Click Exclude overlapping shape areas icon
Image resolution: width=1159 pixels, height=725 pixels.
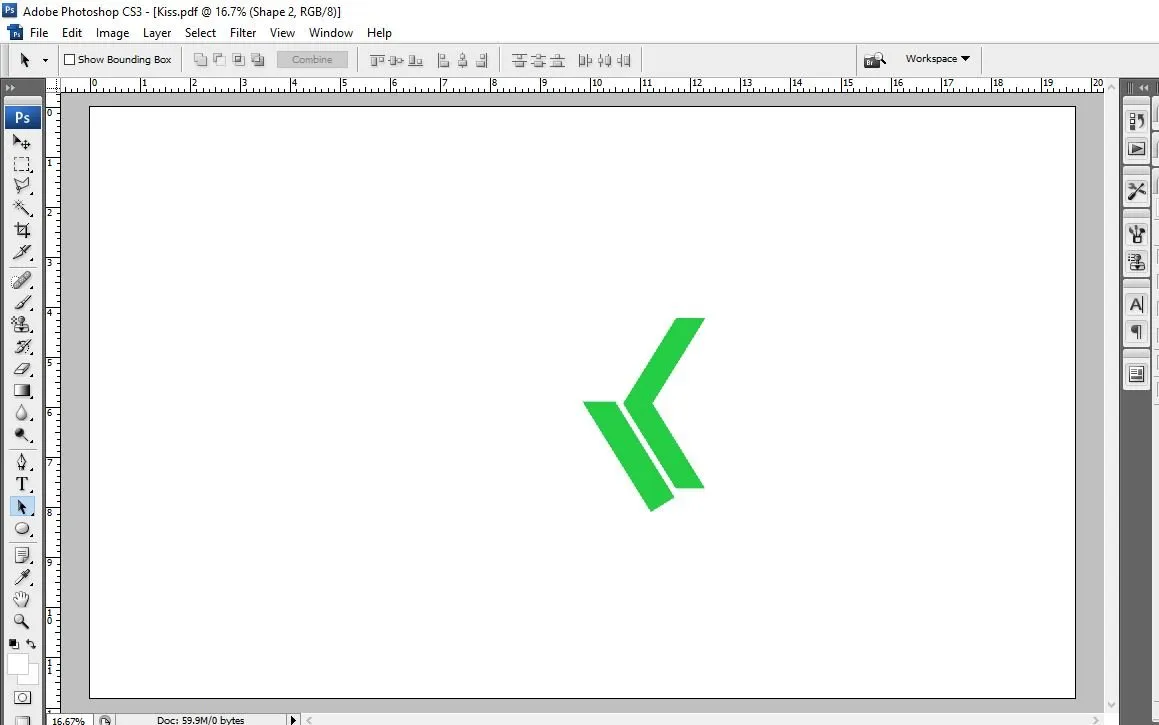tap(258, 60)
